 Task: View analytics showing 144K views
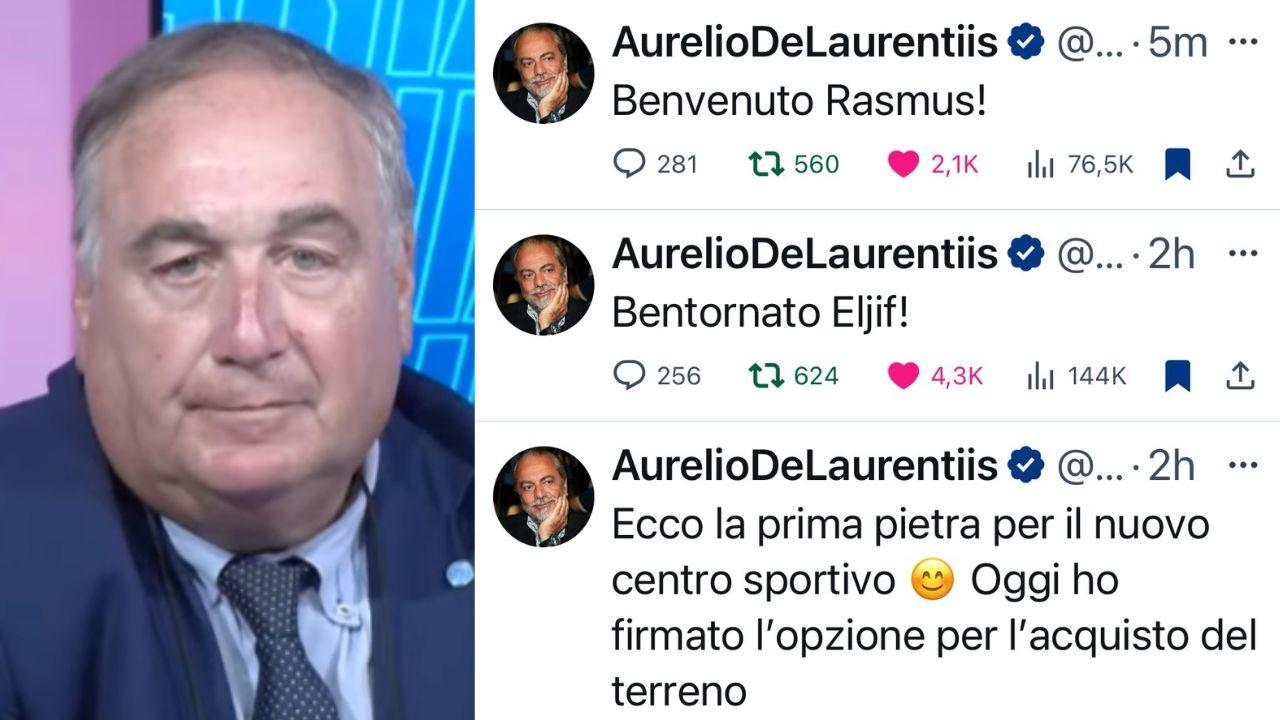pyautogui.click(x=1076, y=376)
